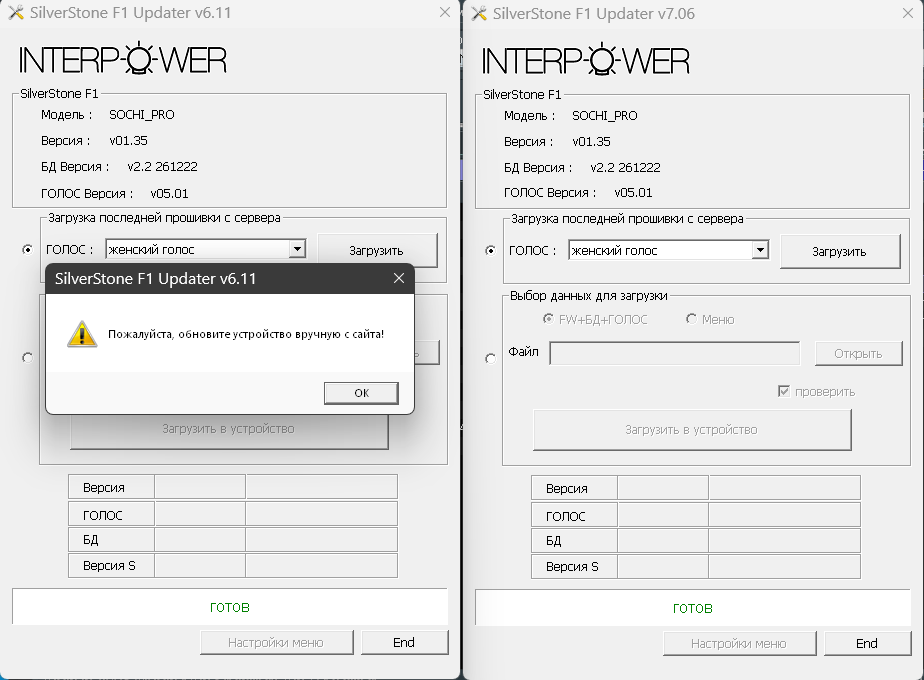Click the v6.11 window title wrench icon
The width and height of the screenshot is (924, 680).
[x=16, y=12]
